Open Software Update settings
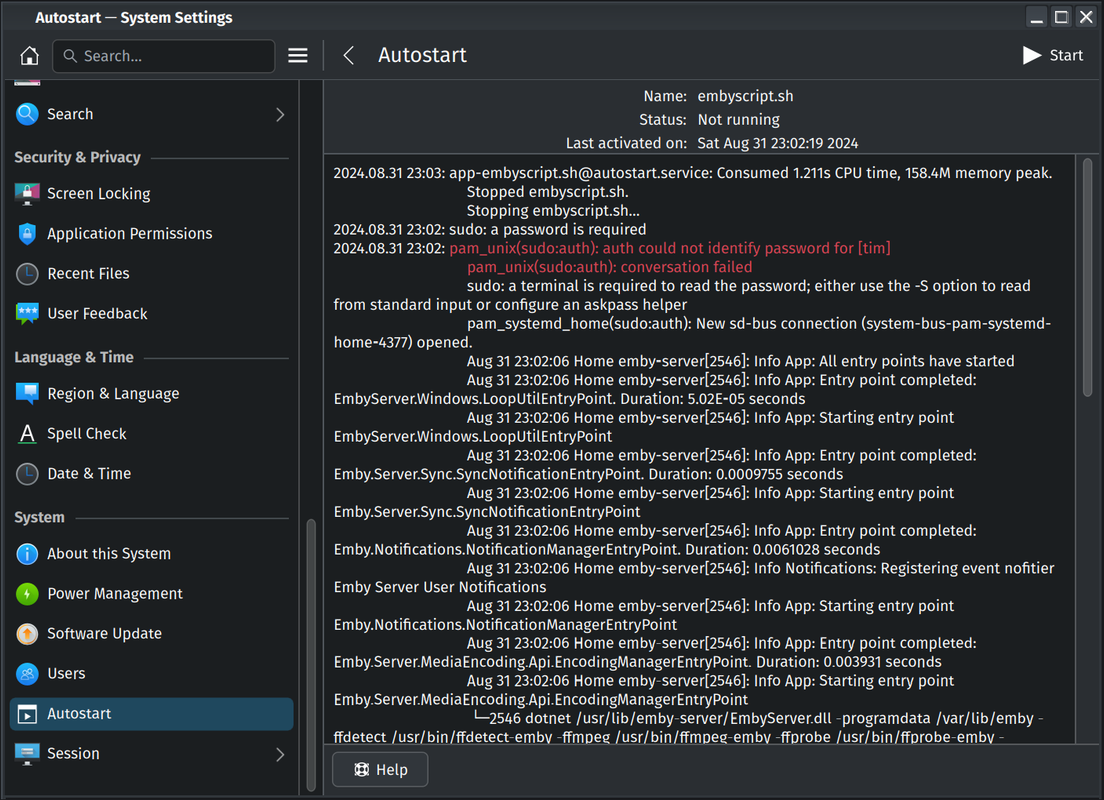The width and height of the screenshot is (1104, 800). coord(151,634)
